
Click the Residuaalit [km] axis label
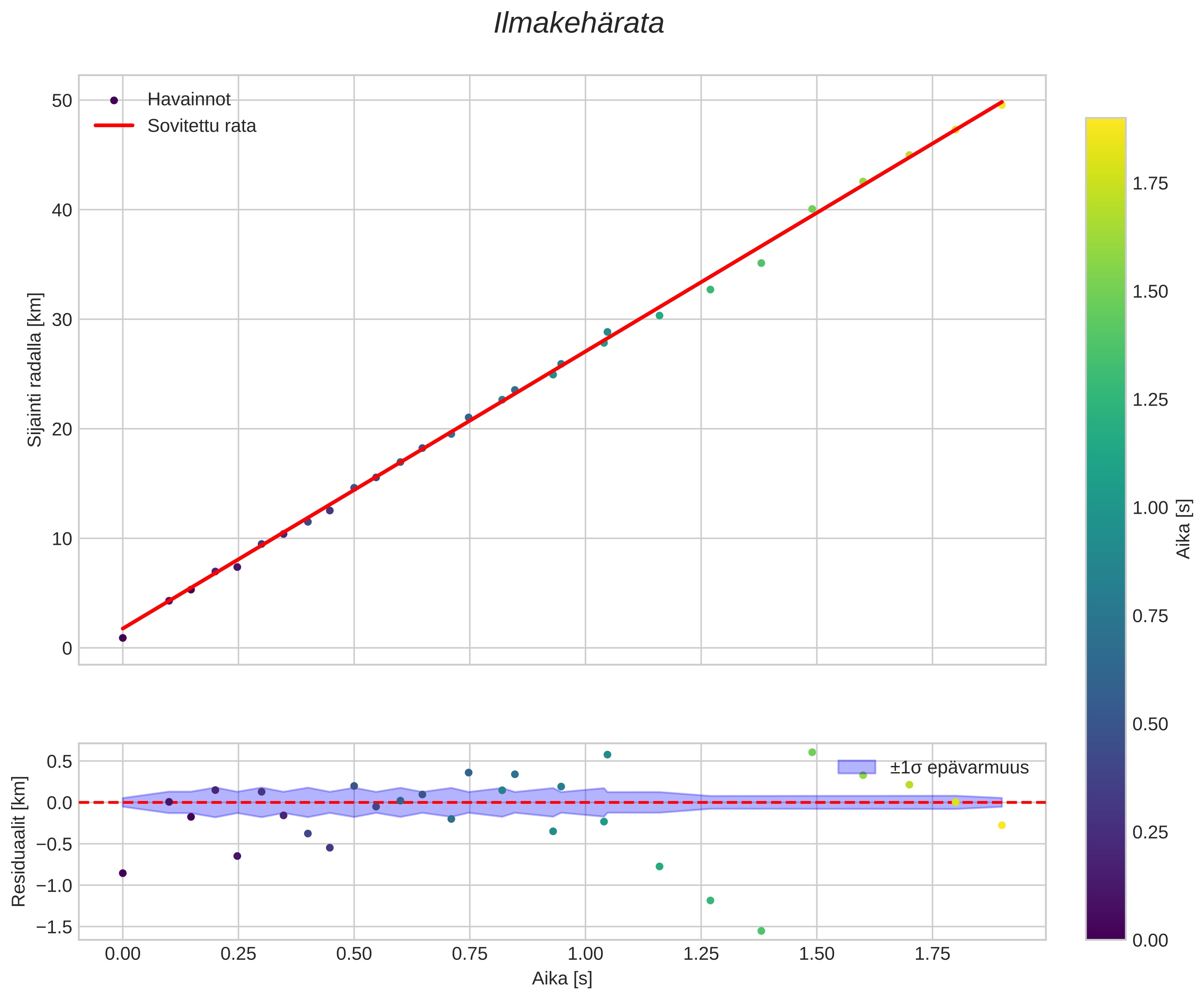coord(19,842)
